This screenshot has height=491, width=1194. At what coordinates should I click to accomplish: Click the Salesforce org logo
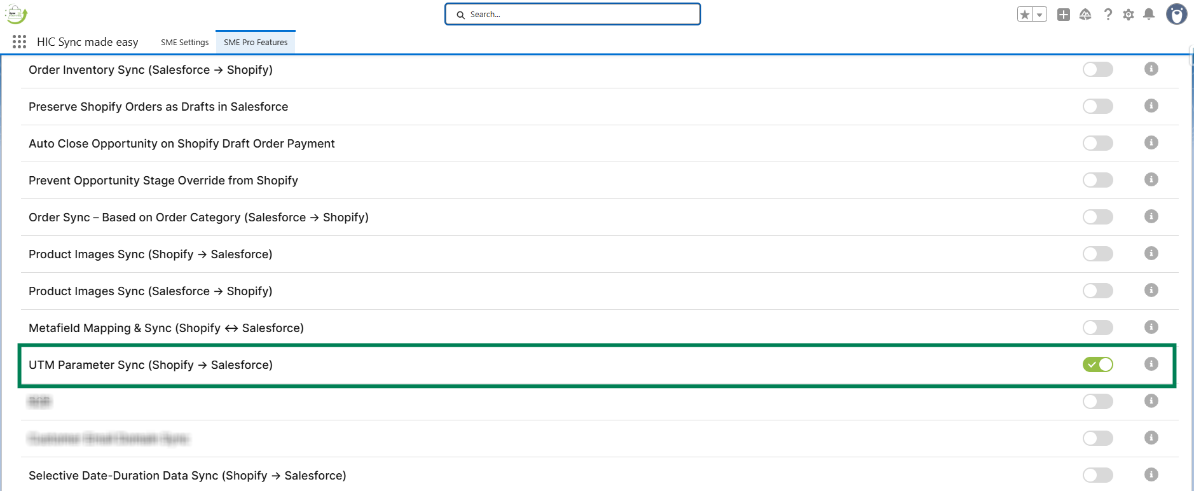point(16,14)
